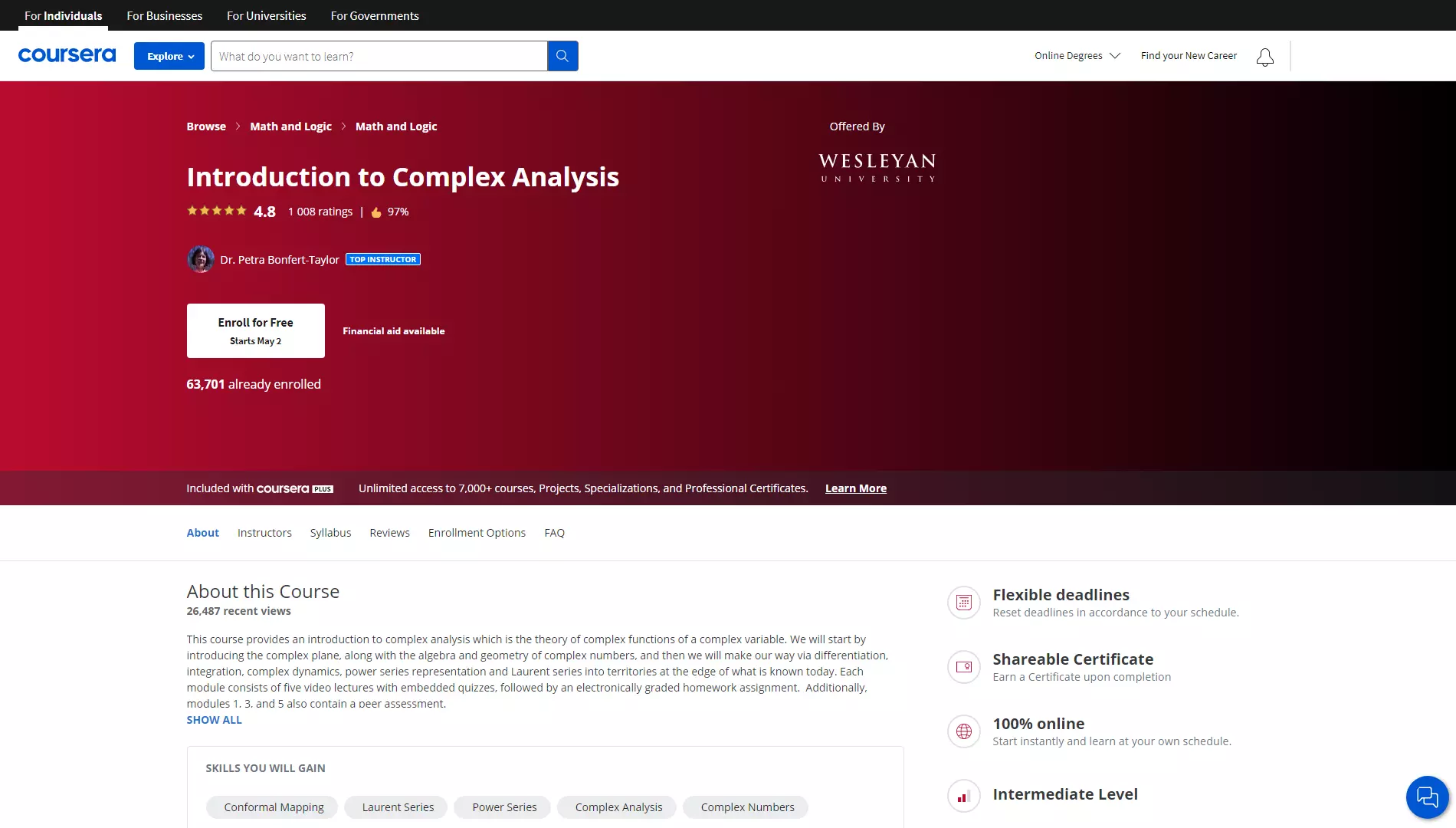
Task: Click the five-star rating icons
Action: 217,211
